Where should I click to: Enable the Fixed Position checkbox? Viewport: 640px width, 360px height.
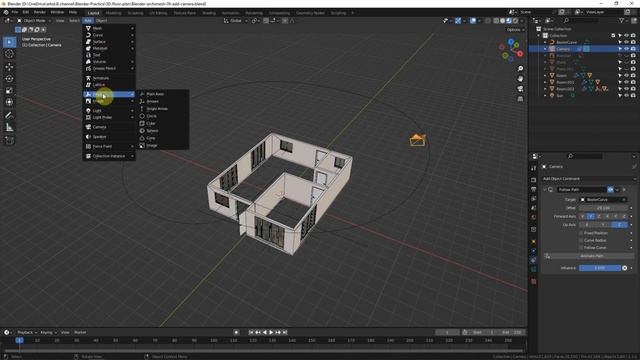pyautogui.click(x=581, y=233)
